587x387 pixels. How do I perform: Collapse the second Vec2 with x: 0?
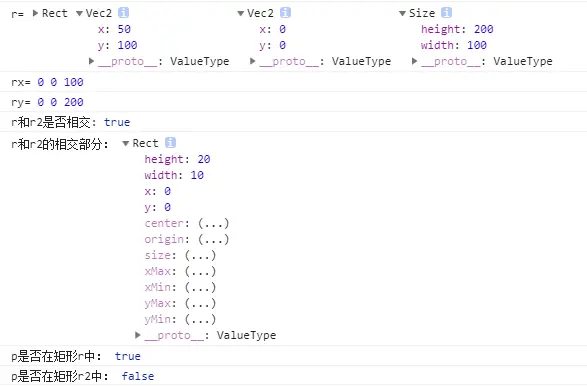click(x=241, y=13)
